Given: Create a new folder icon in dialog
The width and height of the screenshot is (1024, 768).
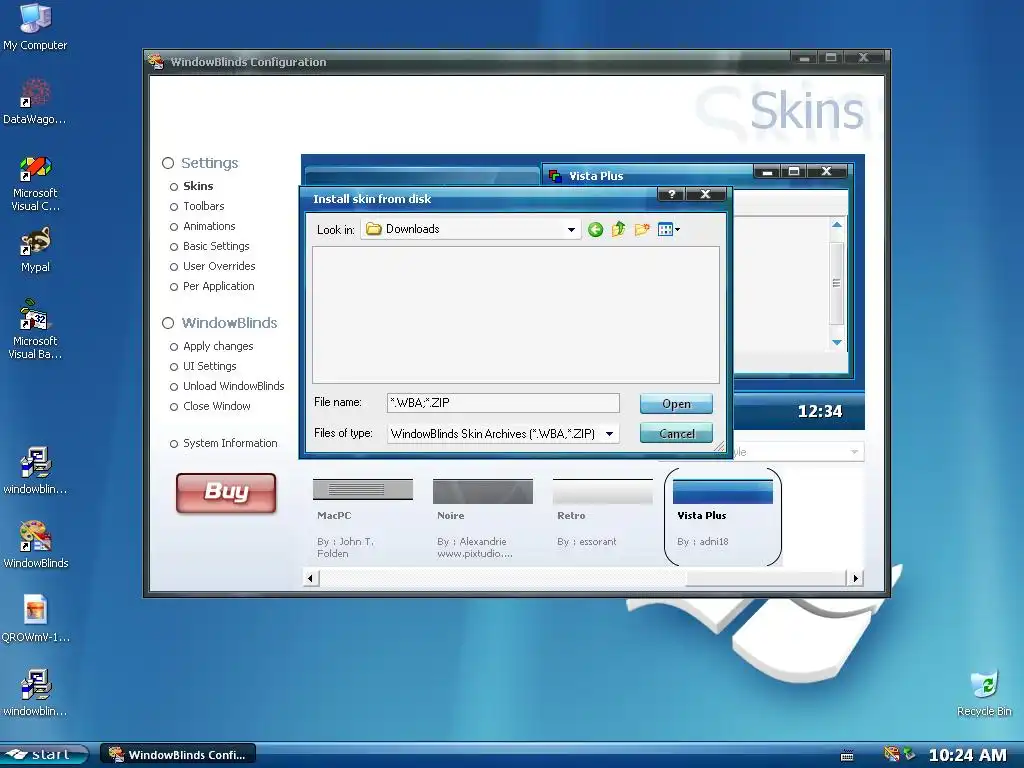Looking at the screenshot, I should click(x=642, y=229).
